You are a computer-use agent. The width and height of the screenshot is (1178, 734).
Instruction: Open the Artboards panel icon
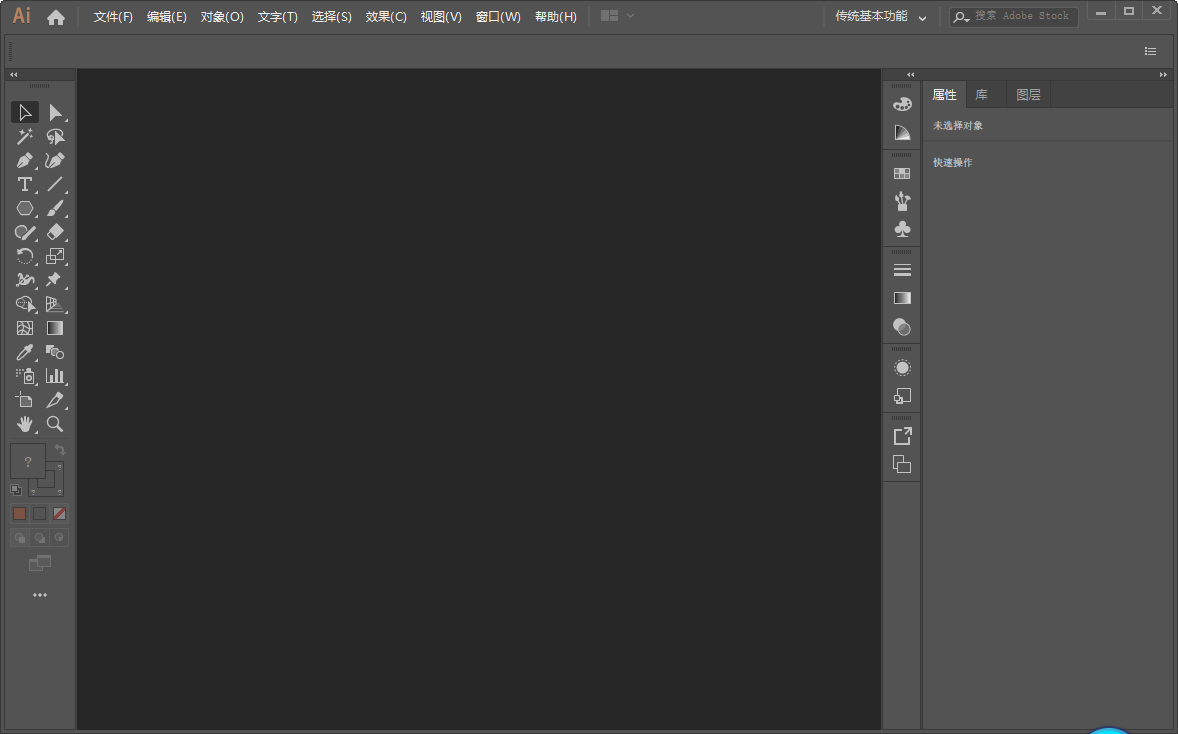pyautogui.click(x=902, y=465)
